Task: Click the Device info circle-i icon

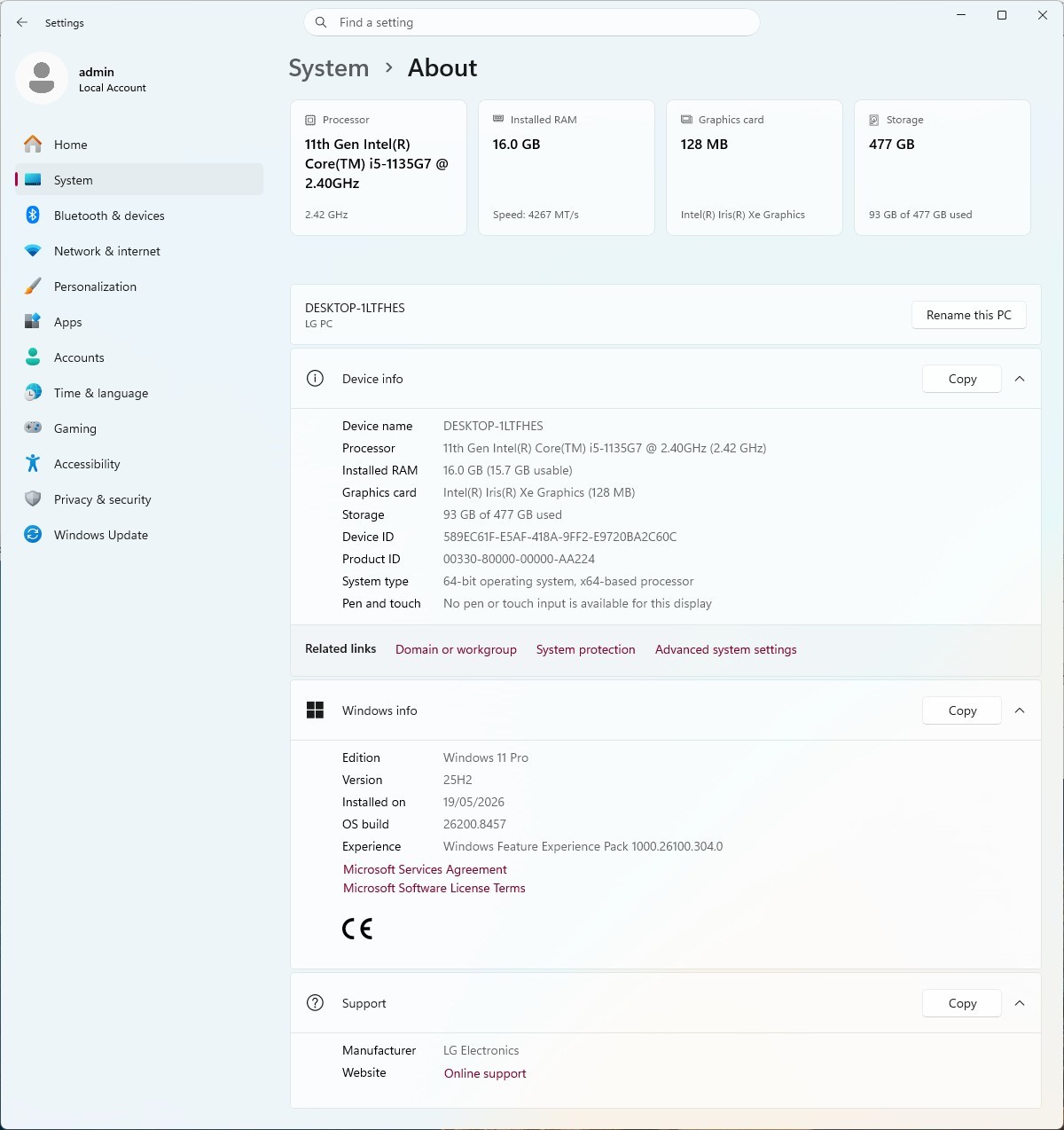Action: coord(315,379)
